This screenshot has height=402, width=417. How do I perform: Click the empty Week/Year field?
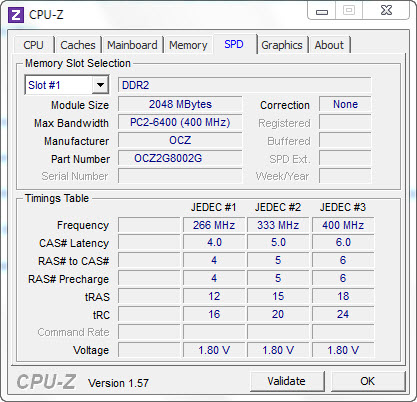click(345, 176)
